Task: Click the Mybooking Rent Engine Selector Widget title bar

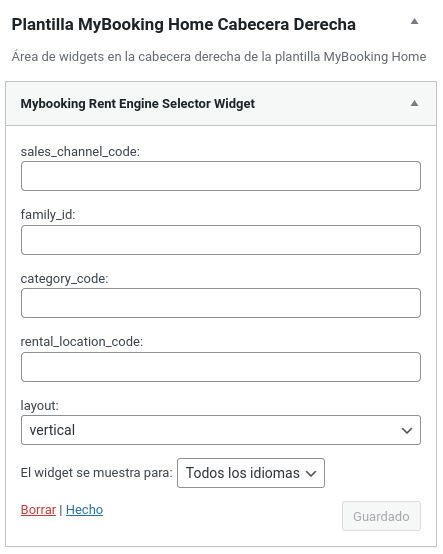Action: (x=221, y=104)
